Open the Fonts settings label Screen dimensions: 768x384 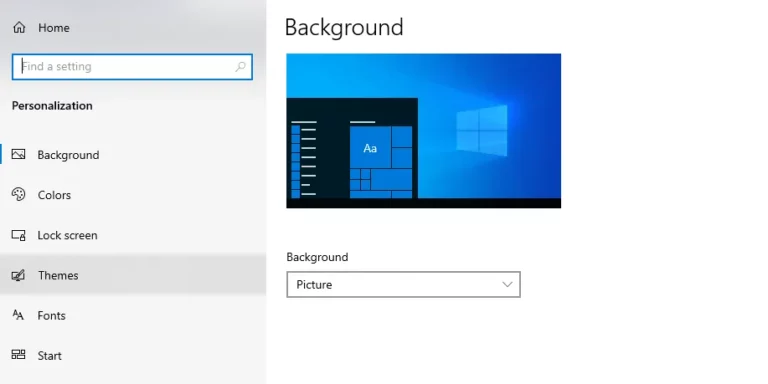point(51,315)
